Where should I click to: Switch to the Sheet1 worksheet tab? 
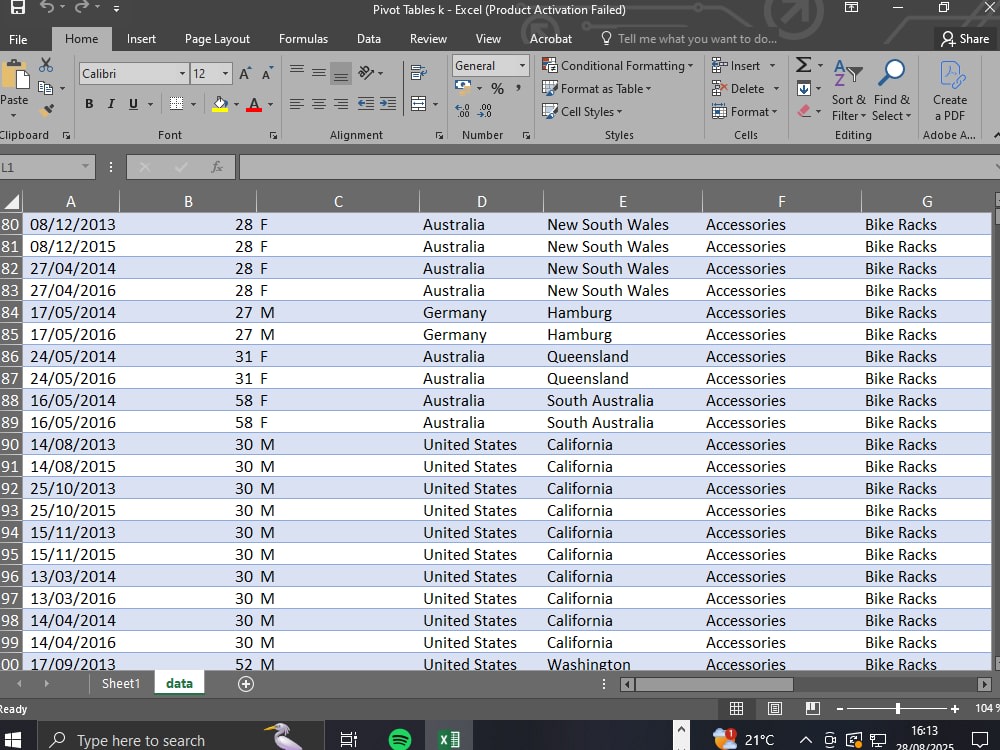click(x=121, y=684)
